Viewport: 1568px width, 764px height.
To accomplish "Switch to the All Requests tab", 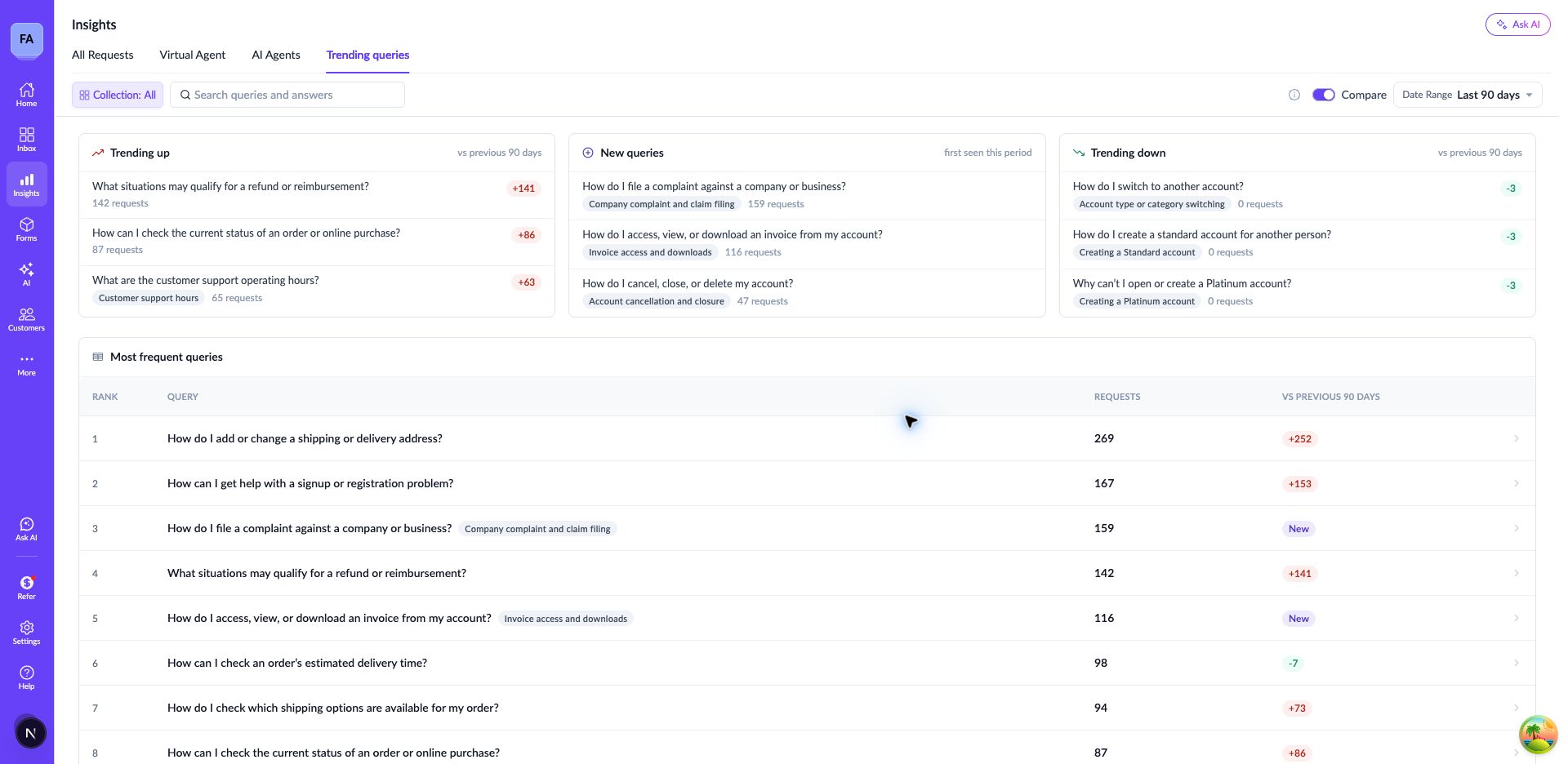I will 102,55.
